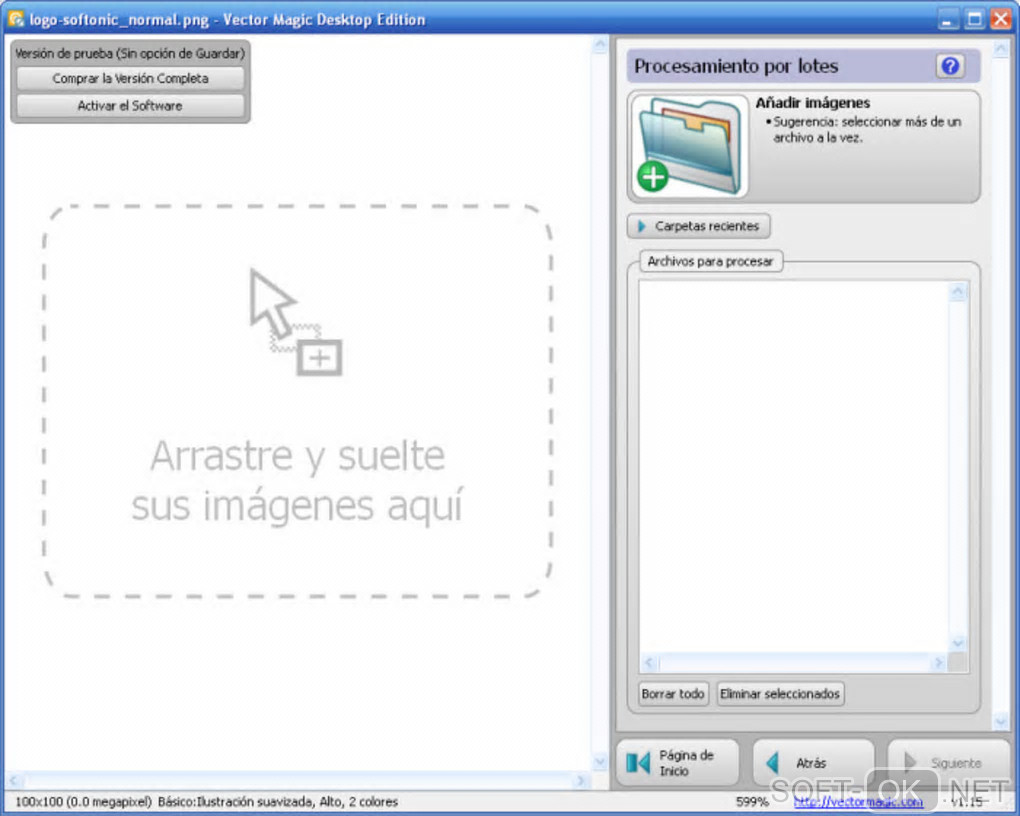Click the Borrar todo button
The image size is (1020, 816).
pos(673,694)
